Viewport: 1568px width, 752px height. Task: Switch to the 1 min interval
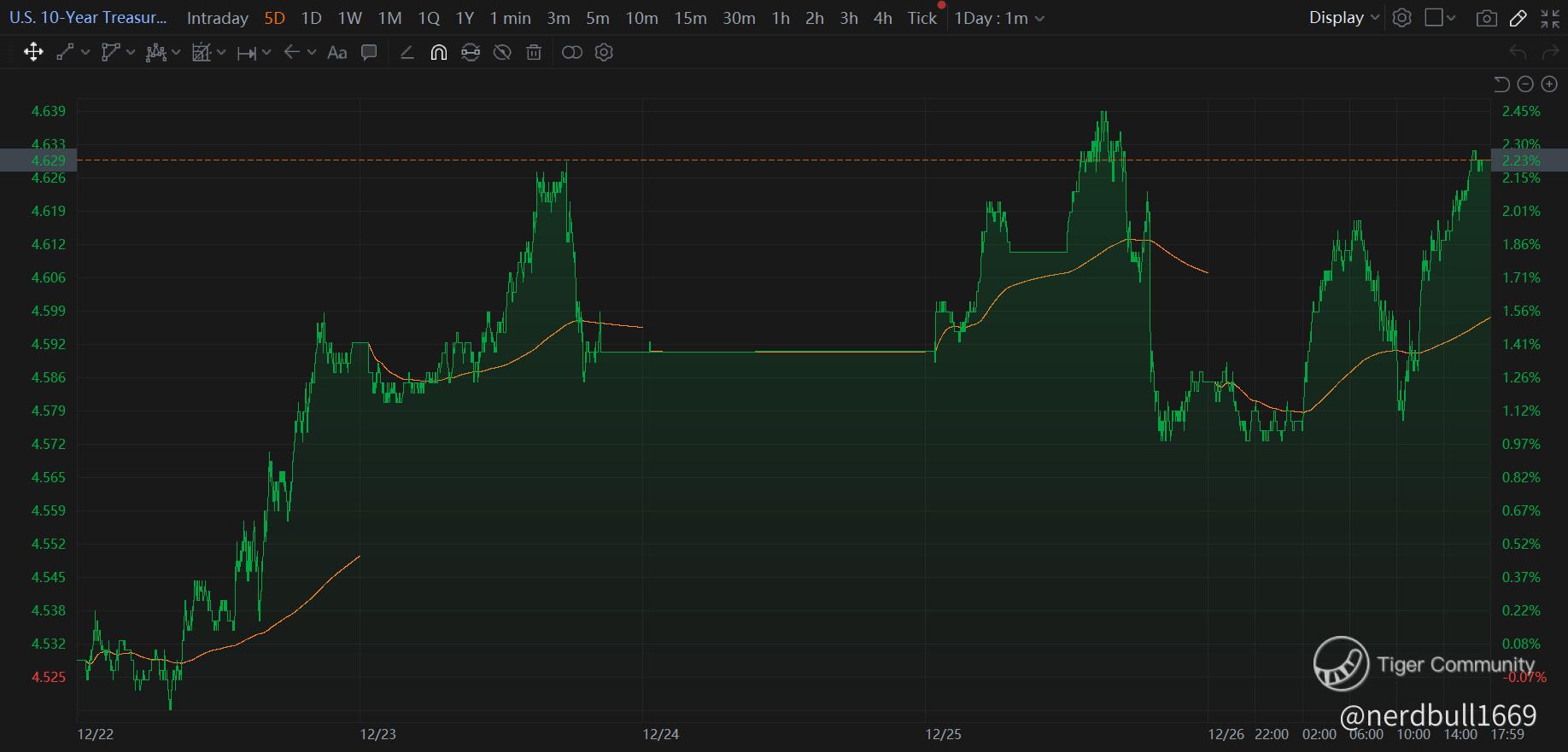[511, 18]
